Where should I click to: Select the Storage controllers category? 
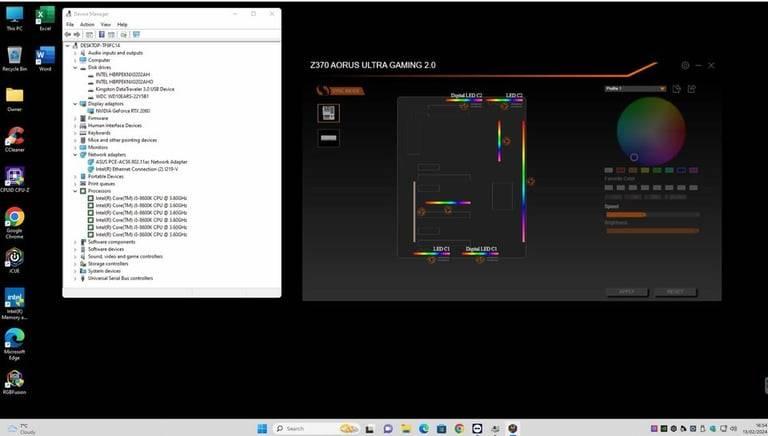[108, 264]
